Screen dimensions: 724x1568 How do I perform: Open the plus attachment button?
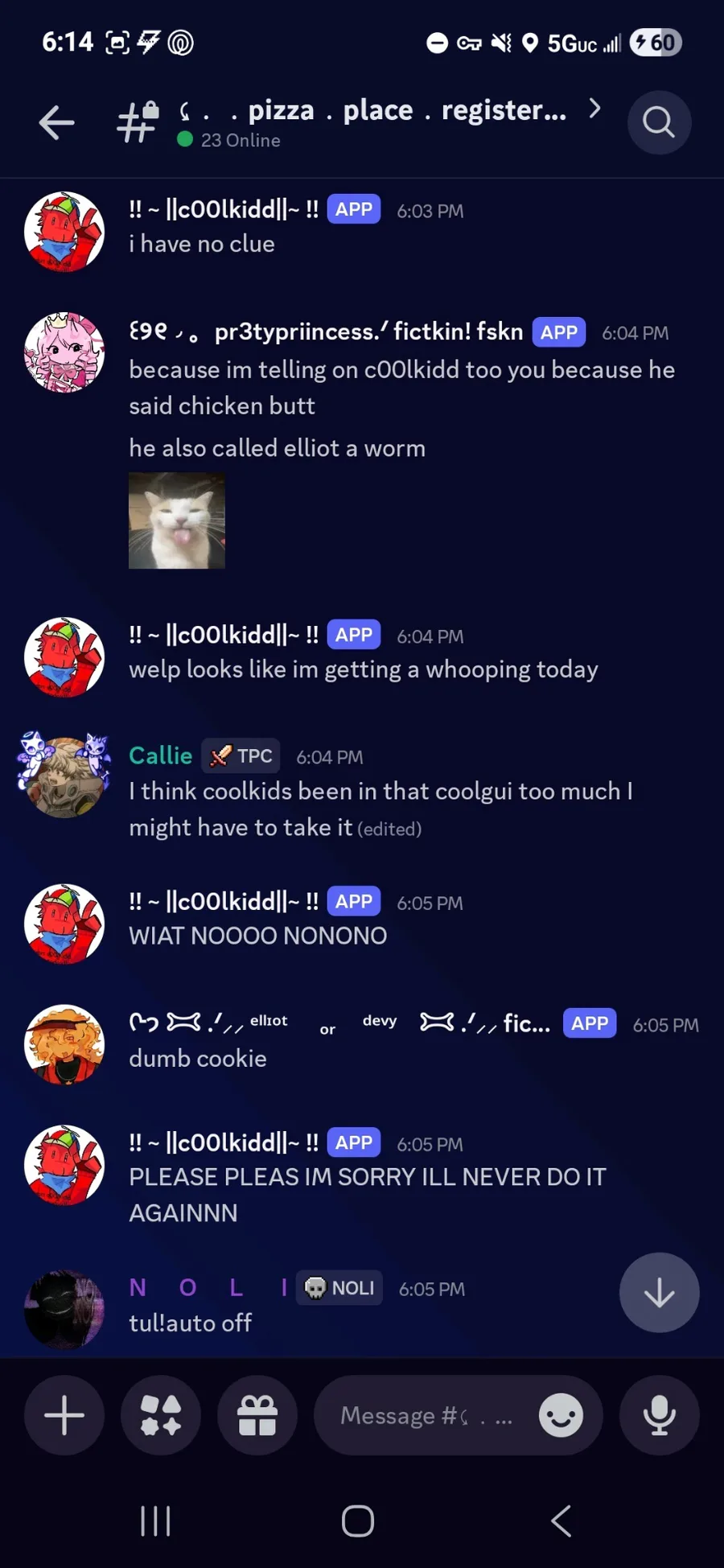(64, 1415)
